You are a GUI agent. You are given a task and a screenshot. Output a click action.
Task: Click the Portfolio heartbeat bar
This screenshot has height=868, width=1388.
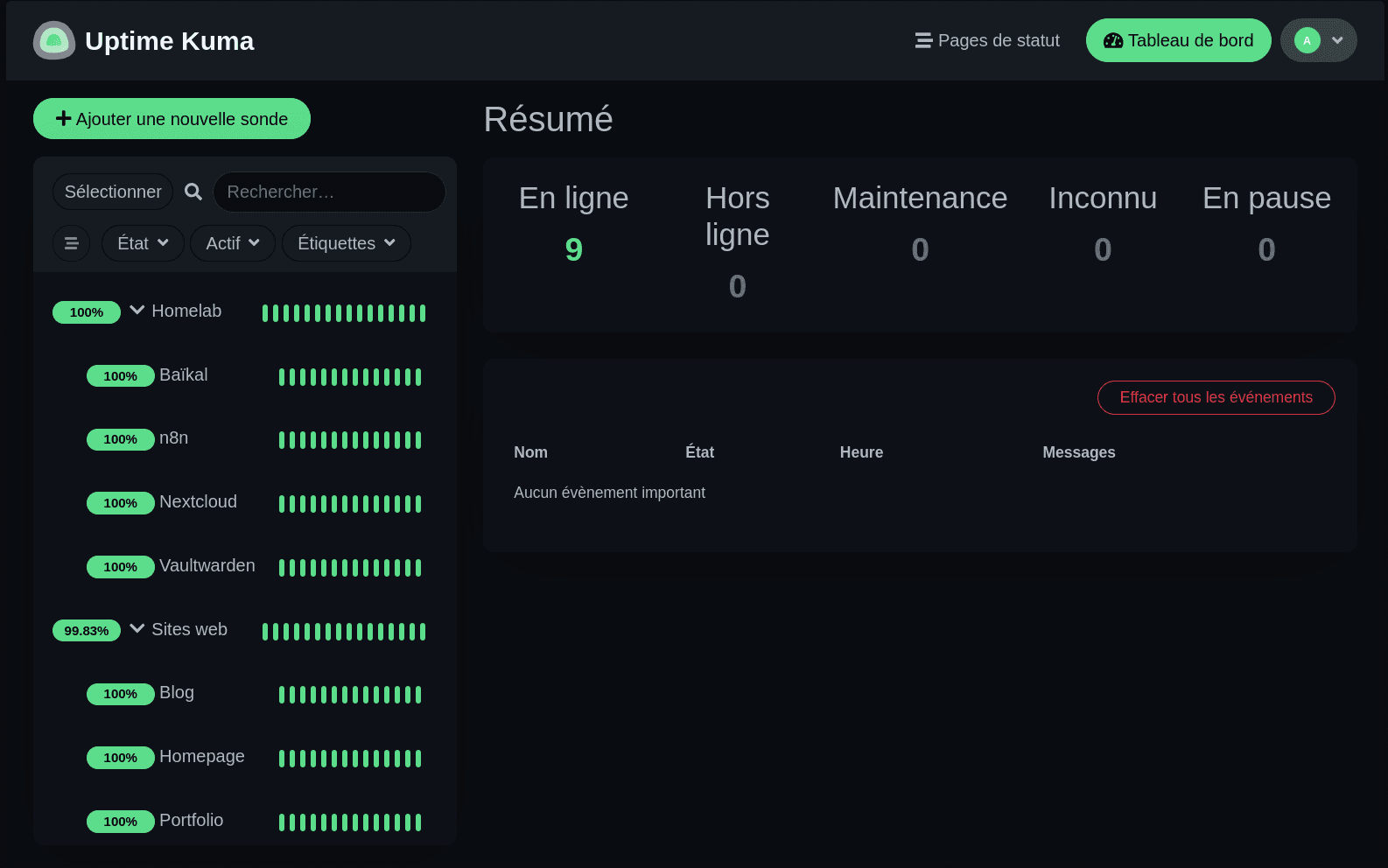tap(350, 822)
